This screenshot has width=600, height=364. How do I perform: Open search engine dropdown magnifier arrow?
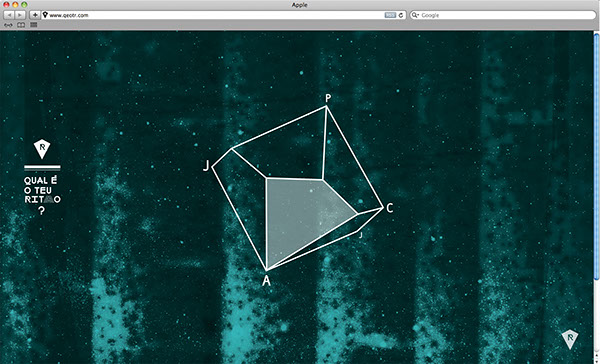click(415, 15)
